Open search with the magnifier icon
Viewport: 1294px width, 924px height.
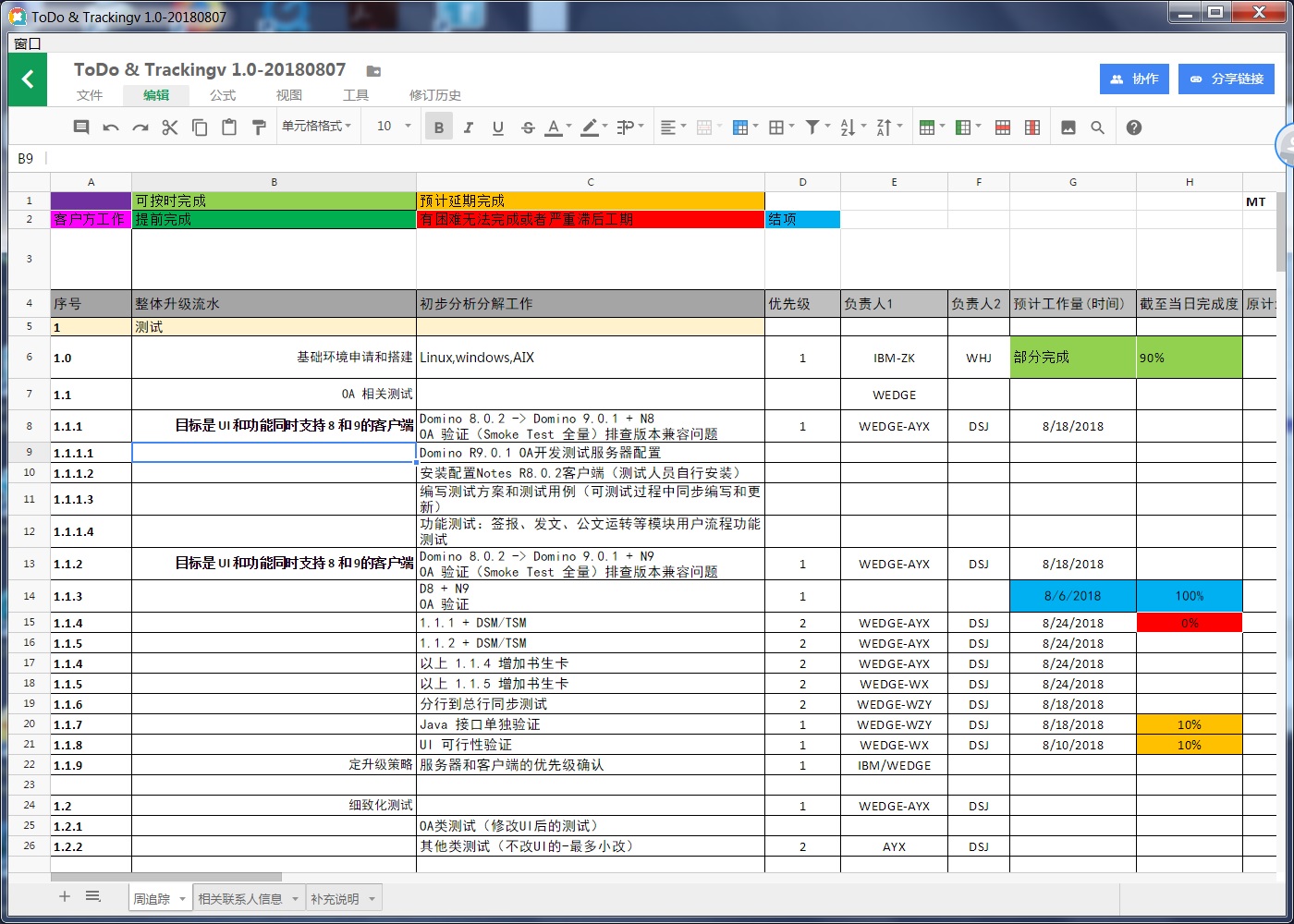[1097, 128]
